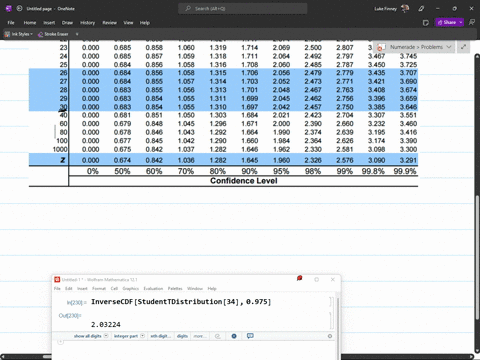Click the 'more...' suggestions button
Screen dimensions: 480x360
pyautogui.click(x=200, y=336)
